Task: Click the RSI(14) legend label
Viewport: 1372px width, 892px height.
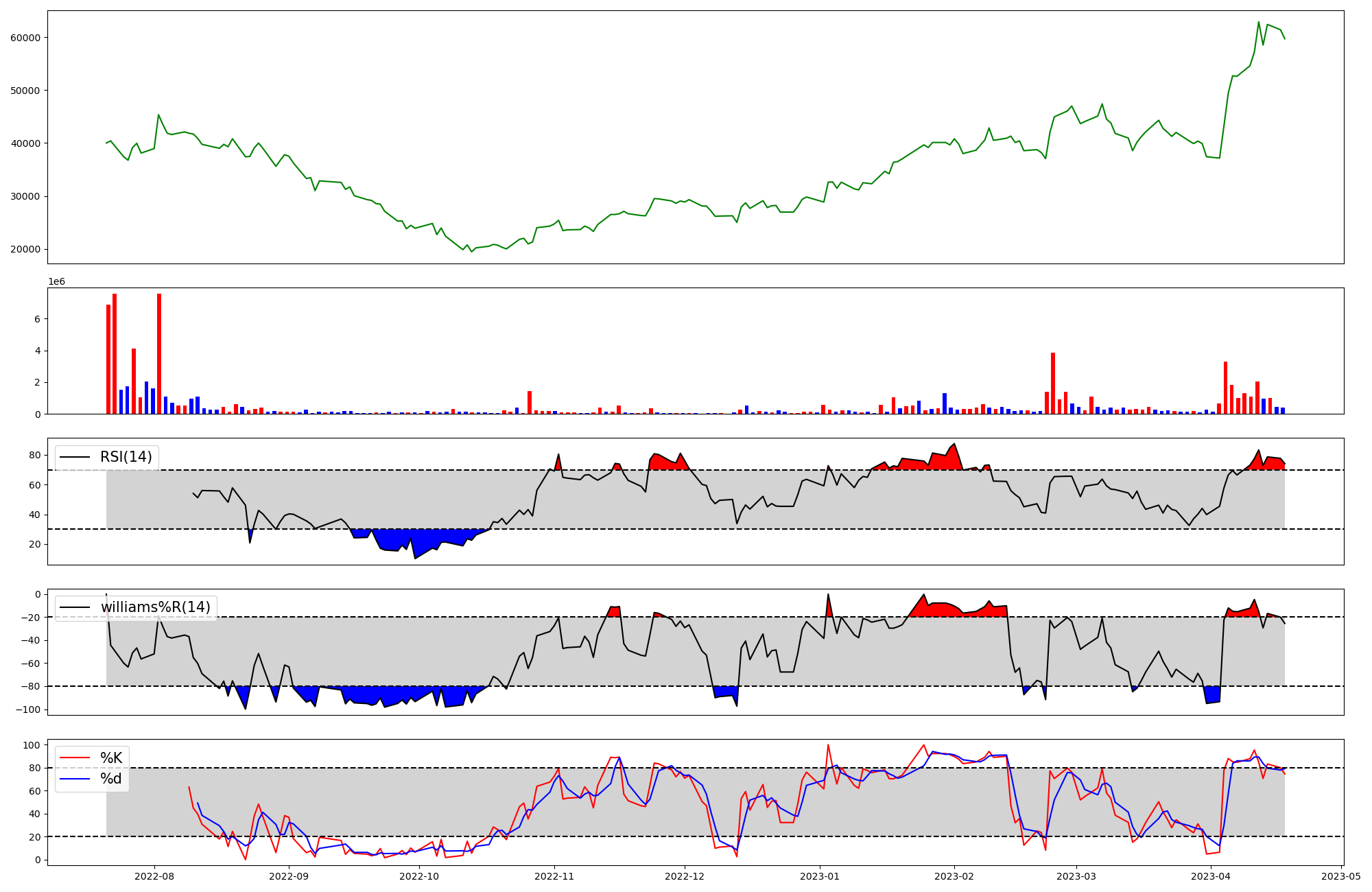Action: 126,457
